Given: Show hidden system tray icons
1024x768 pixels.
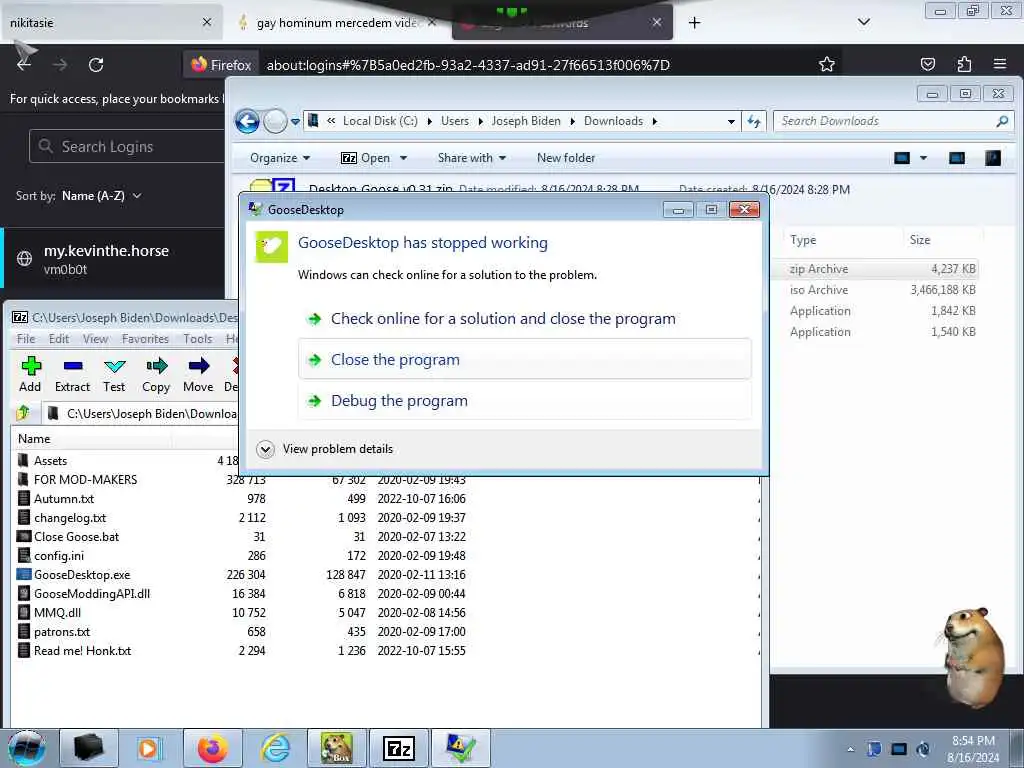Looking at the screenshot, I should (850, 749).
